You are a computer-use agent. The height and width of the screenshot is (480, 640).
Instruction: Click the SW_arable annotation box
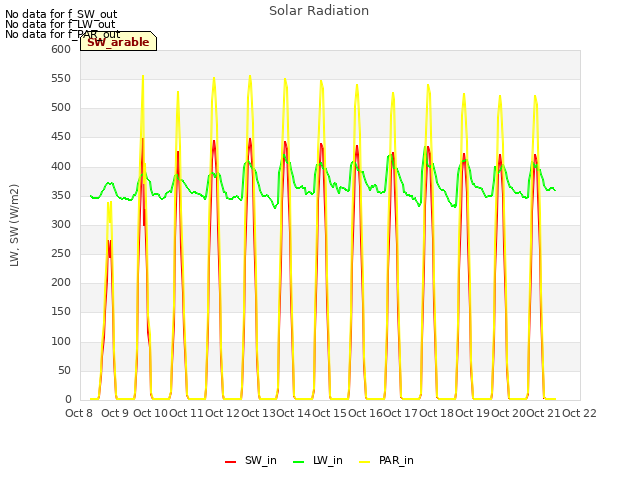pyautogui.click(x=118, y=41)
